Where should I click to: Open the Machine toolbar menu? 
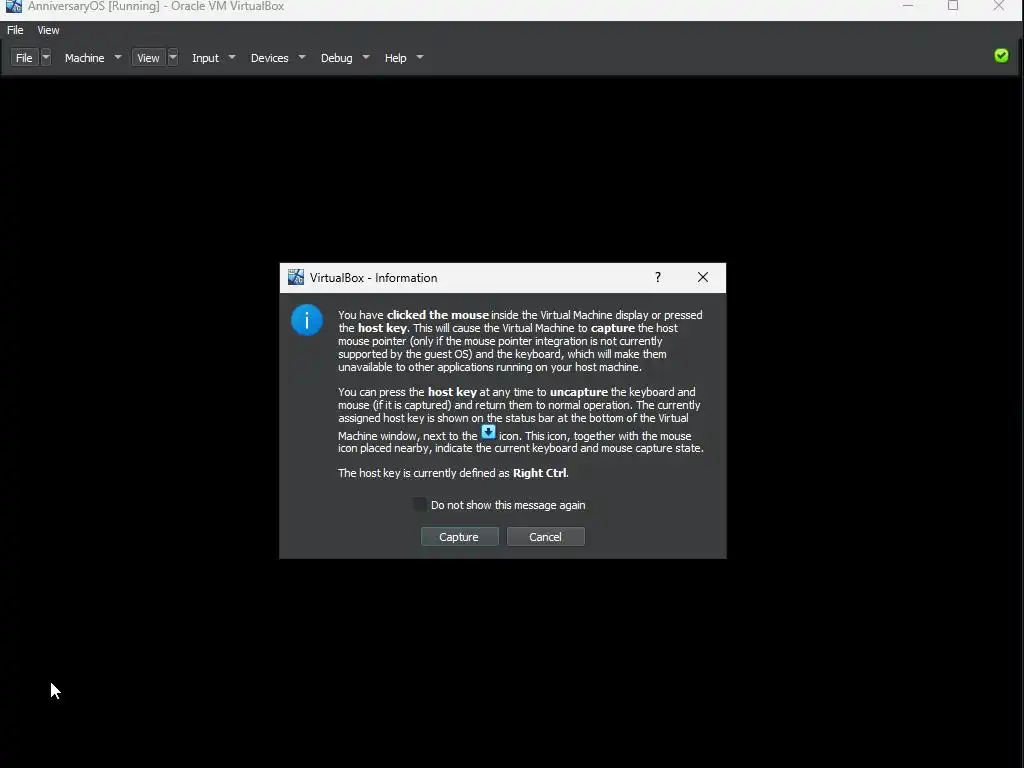coord(84,57)
